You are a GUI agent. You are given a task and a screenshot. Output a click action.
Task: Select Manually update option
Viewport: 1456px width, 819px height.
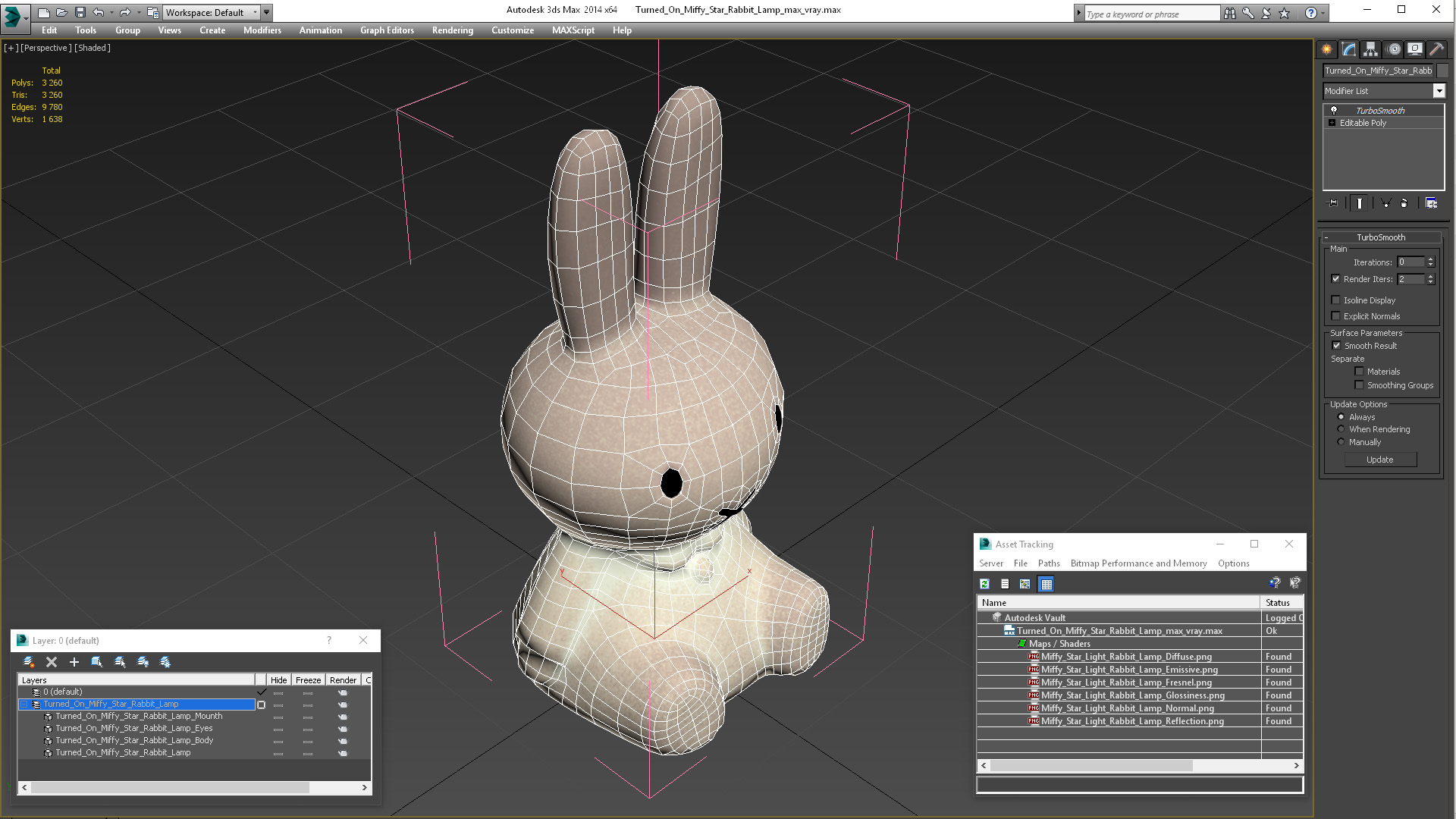tap(1341, 442)
